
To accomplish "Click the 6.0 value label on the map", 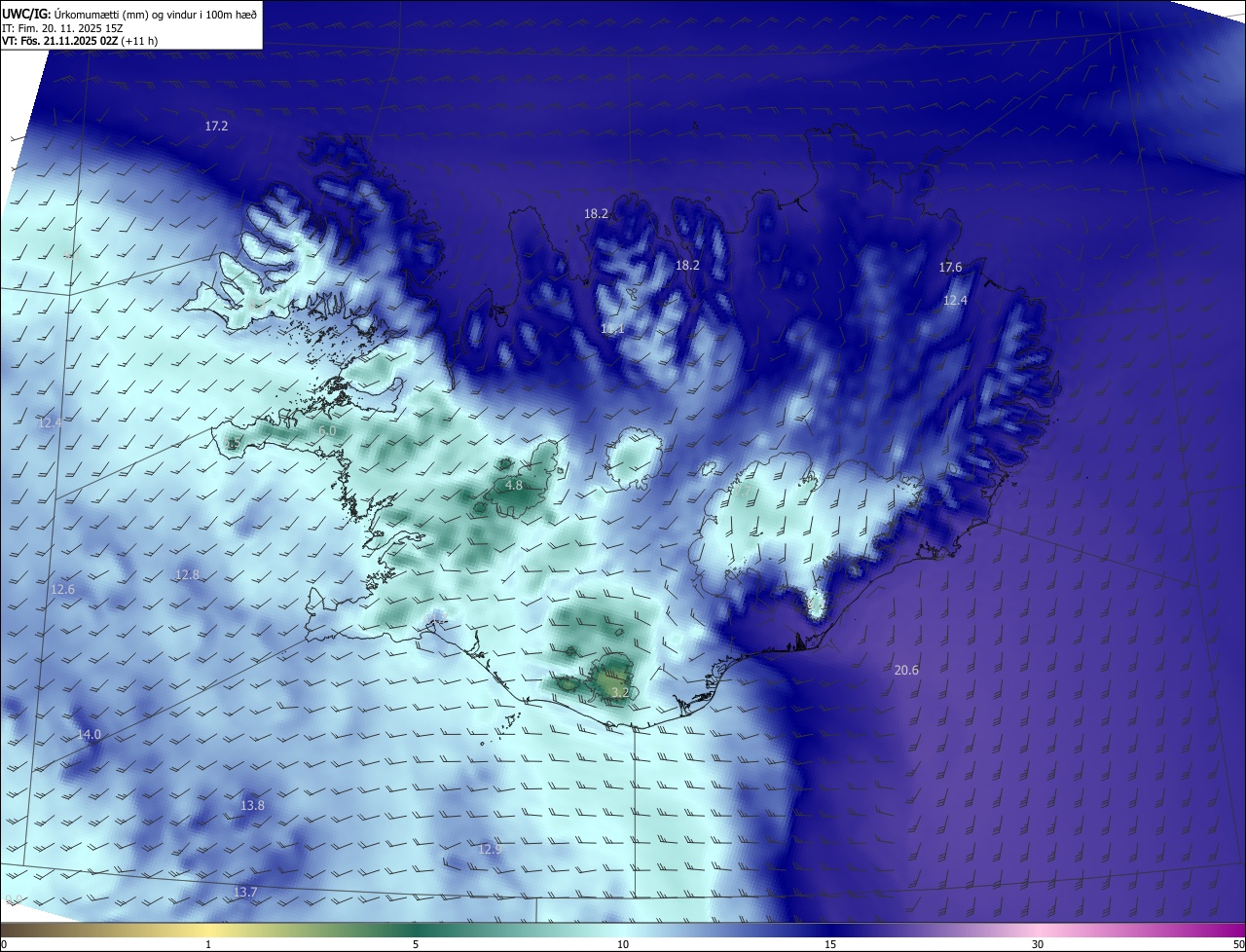I will point(327,430).
